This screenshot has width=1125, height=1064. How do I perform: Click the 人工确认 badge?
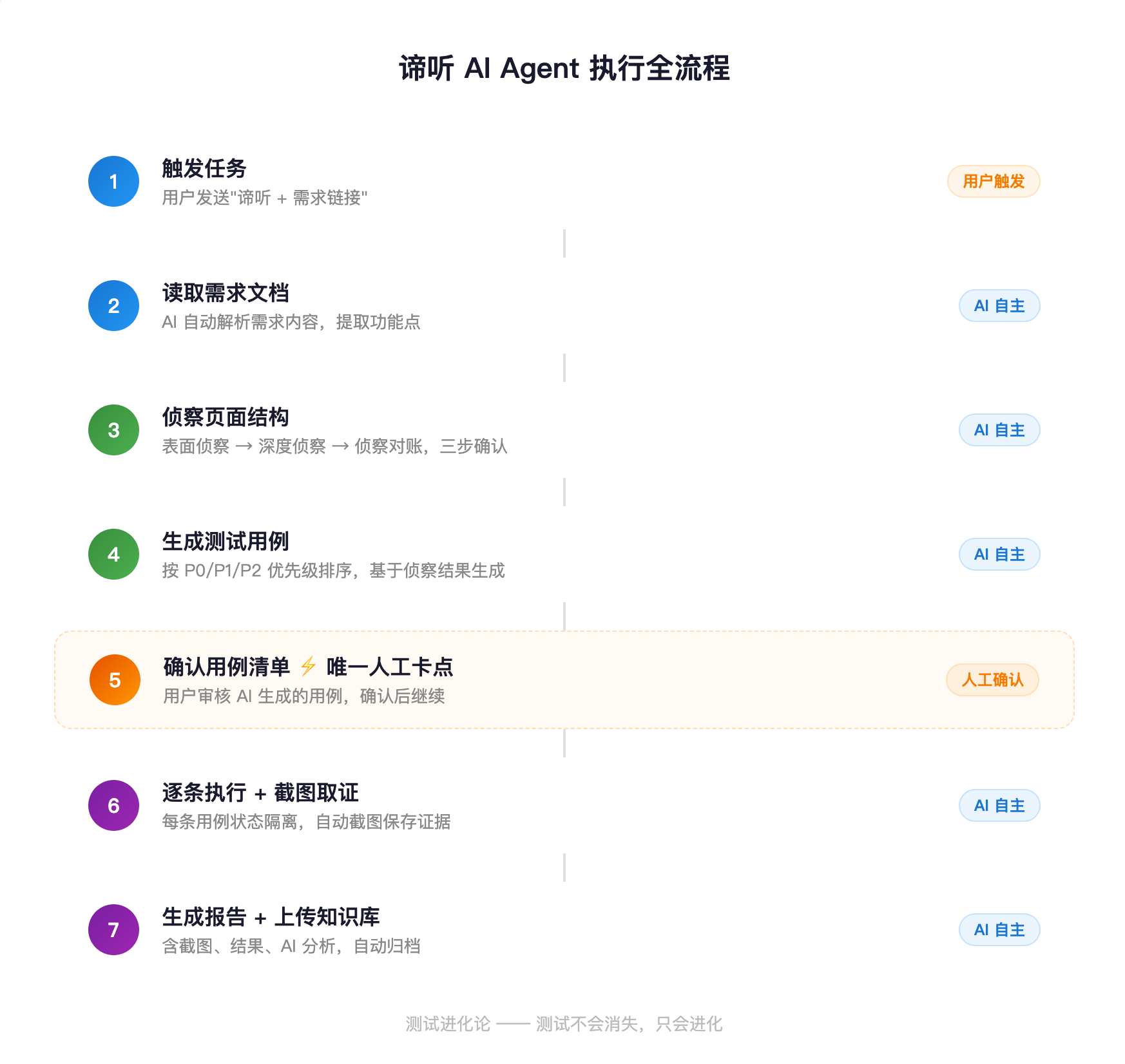(992, 680)
